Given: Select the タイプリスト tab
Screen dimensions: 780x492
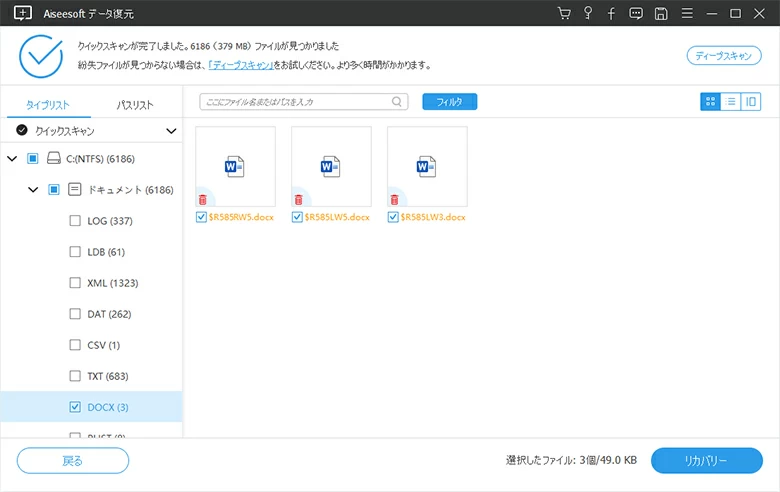Looking at the screenshot, I should [x=47, y=105].
